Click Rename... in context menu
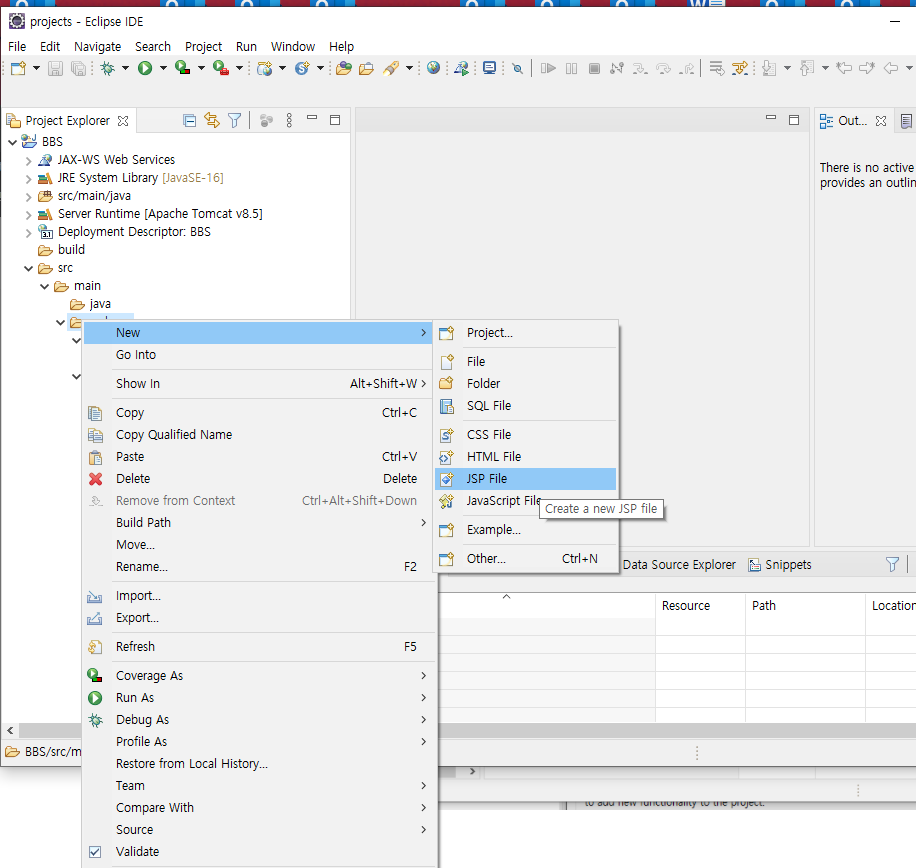Viewport: 916px width, 868px height. pyautogui.click(x=259, y=567)
